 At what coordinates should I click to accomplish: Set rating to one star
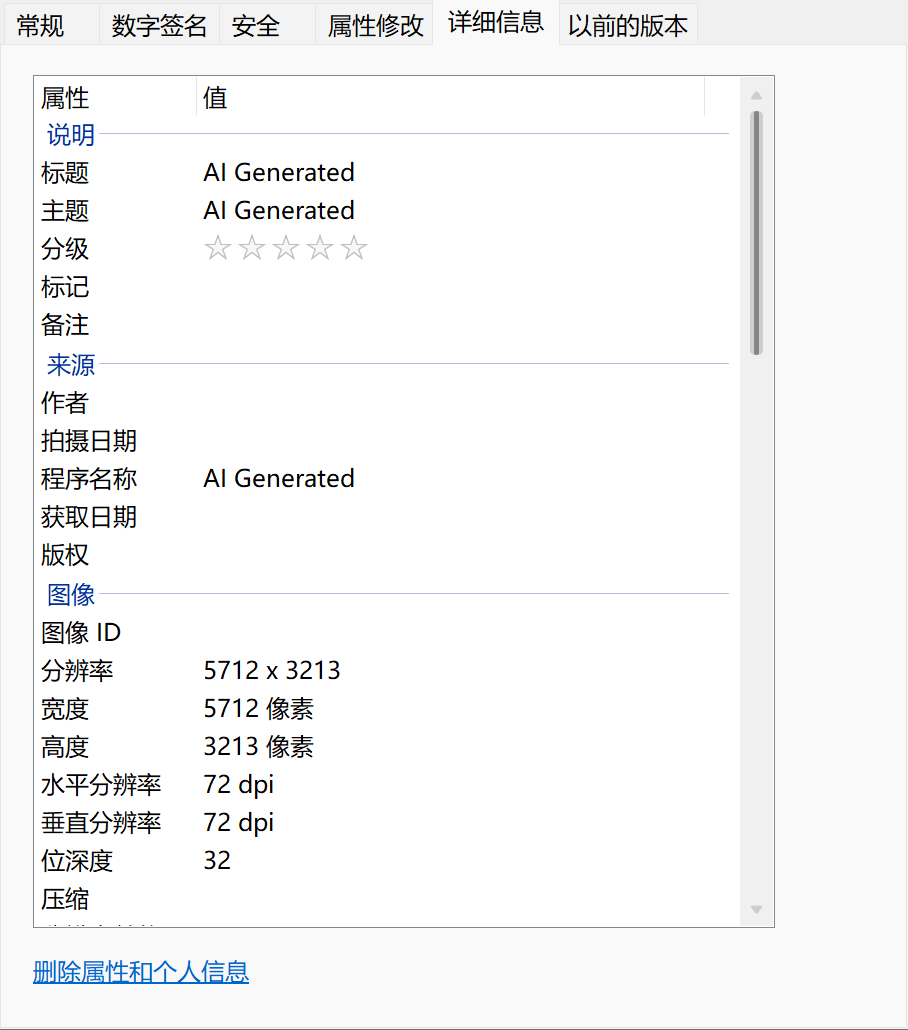click(217, 248)
